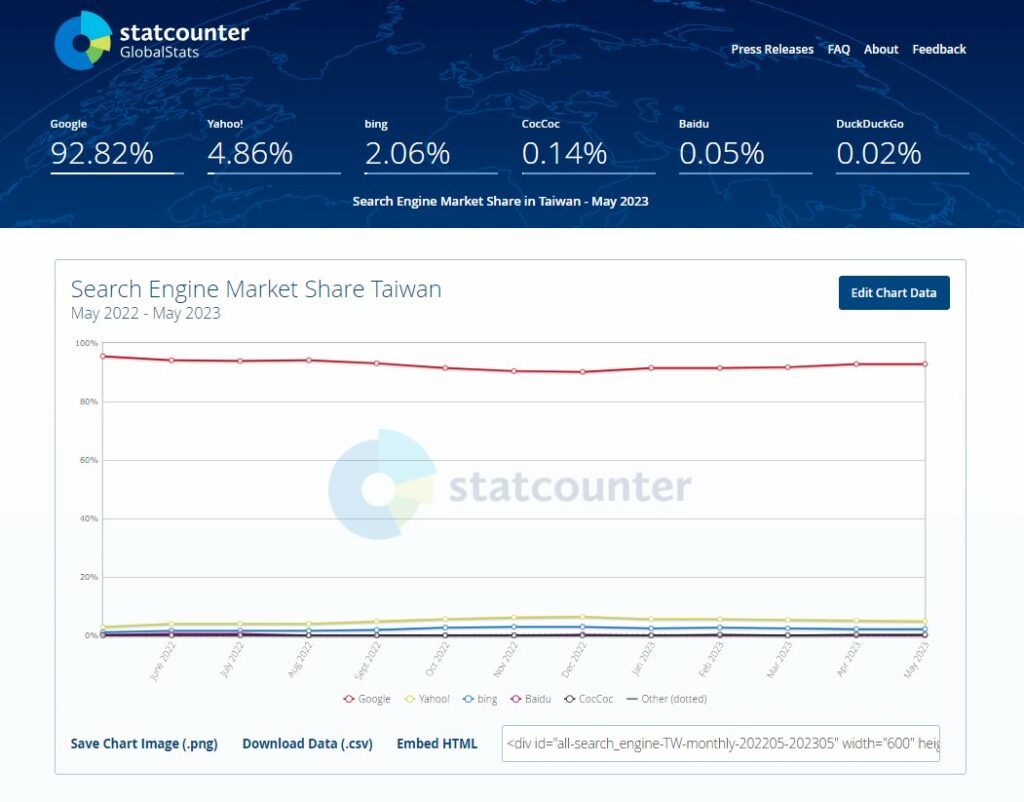Click the Statcounter GlobalStats logo

point(150,40)
